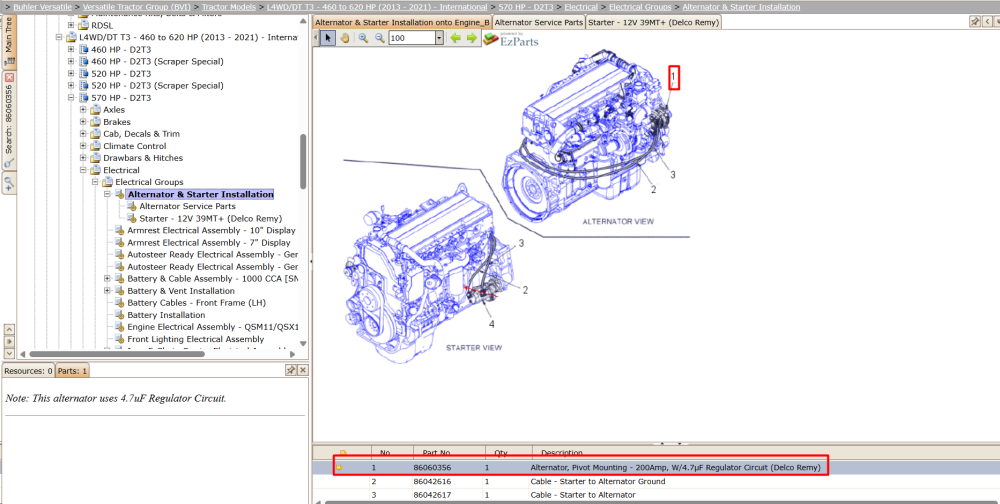Collapse the 570 HP - D2T3 node
This screenshot has width=1000, height=504.
[71, 98]
